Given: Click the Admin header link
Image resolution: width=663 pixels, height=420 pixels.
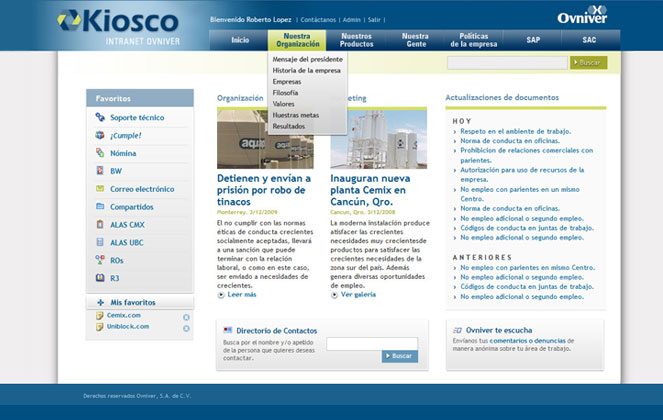Looking at the screenshot, I should (x=351, y=19).
